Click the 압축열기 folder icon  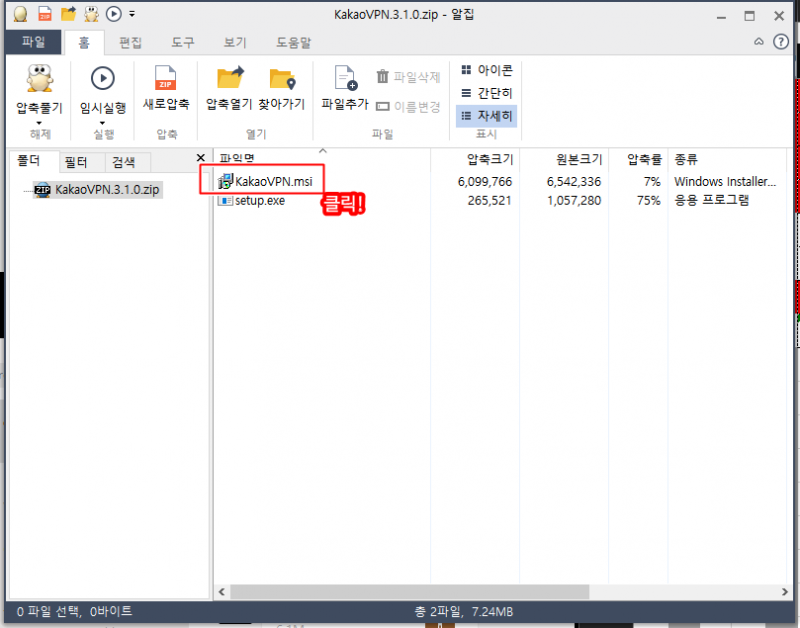[230, 78]
